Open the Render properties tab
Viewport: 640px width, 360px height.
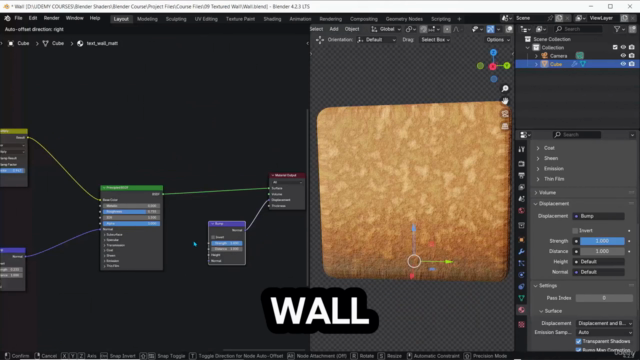[x=521, y=164]
